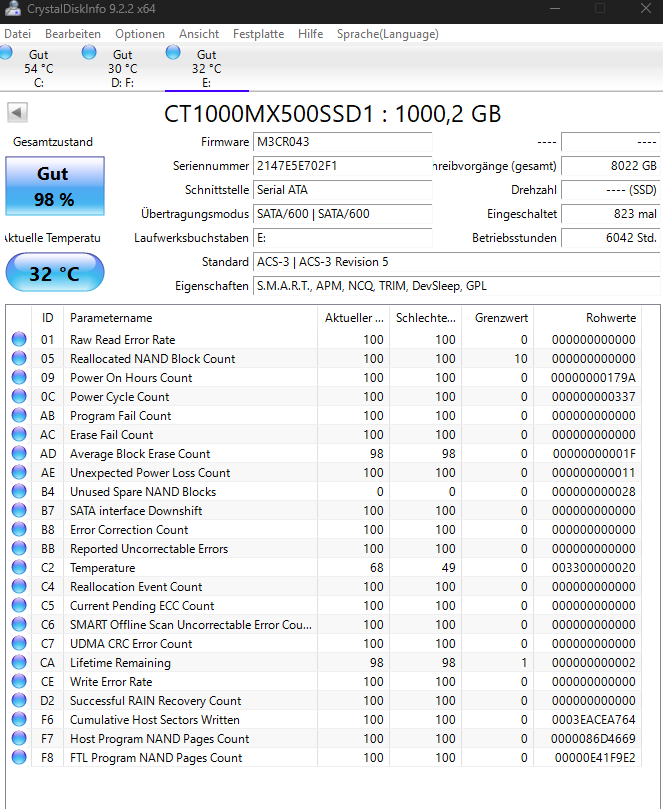Select the Cumulative Host Sectors Written row
Viewport: 663px width, 809px height.
tap(324, 719)
